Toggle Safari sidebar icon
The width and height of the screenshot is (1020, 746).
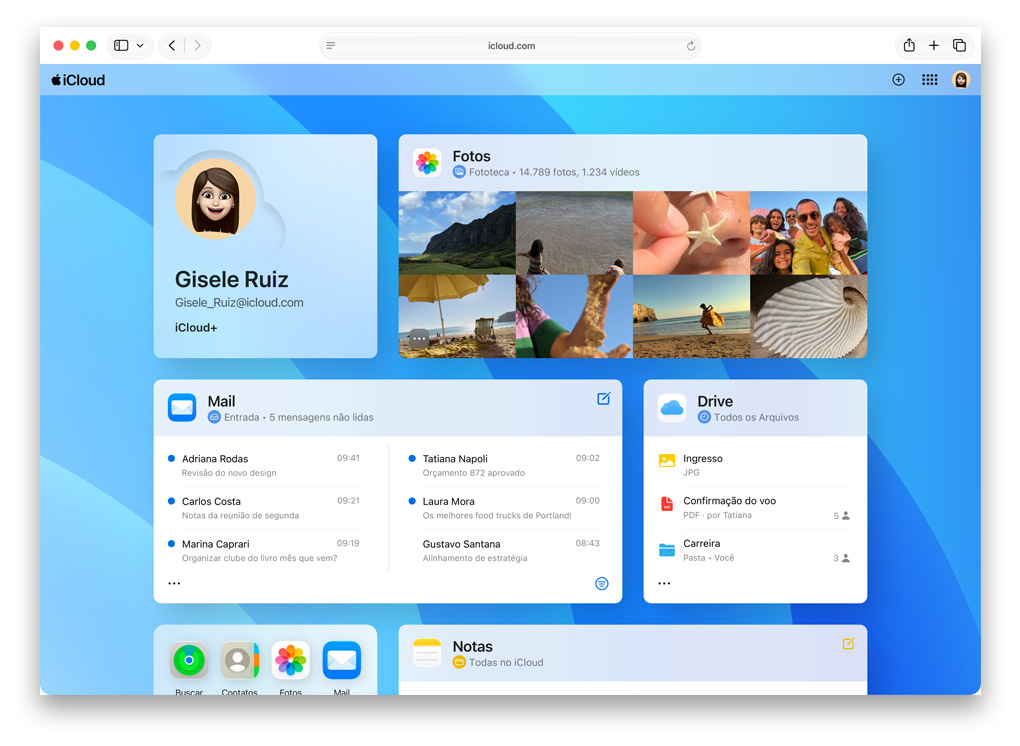click(x=121, y=46)
